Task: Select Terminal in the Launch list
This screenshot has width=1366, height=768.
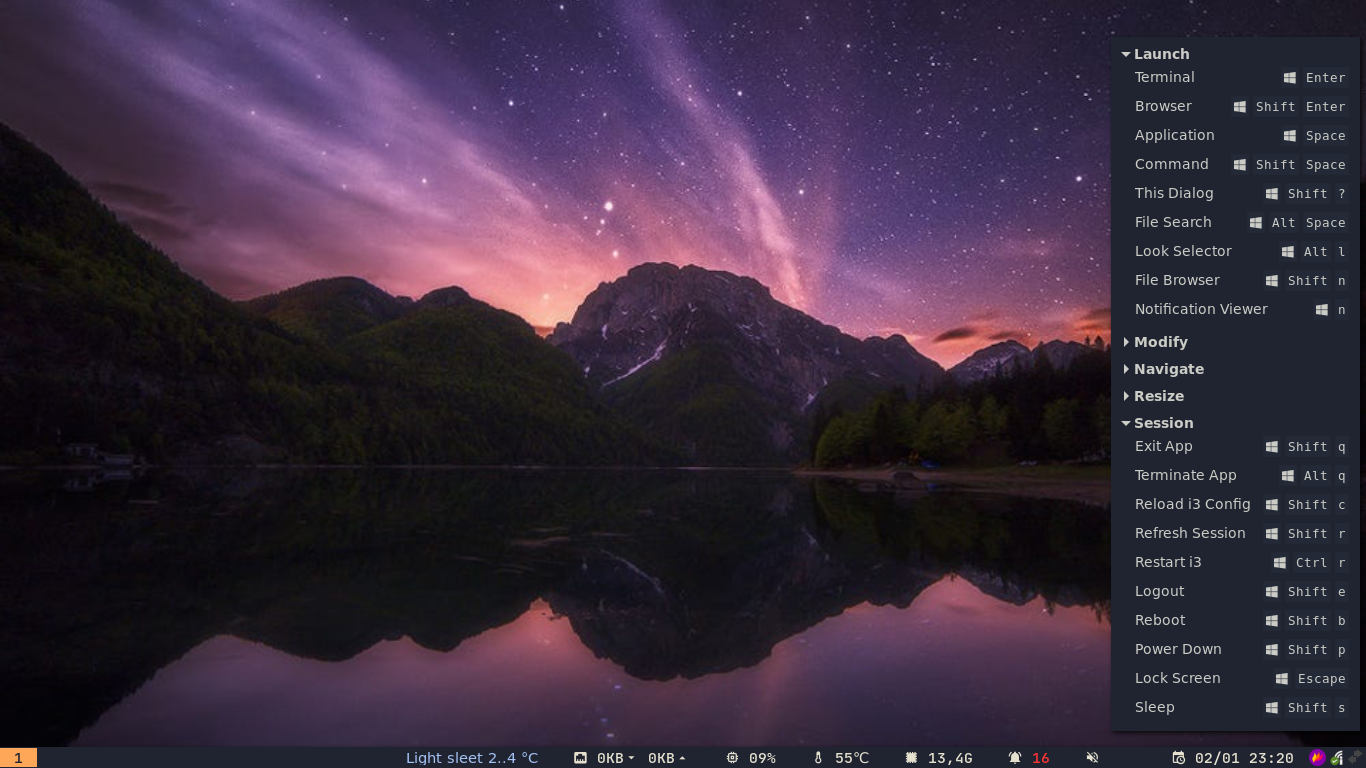Action: coord(1164,77)
